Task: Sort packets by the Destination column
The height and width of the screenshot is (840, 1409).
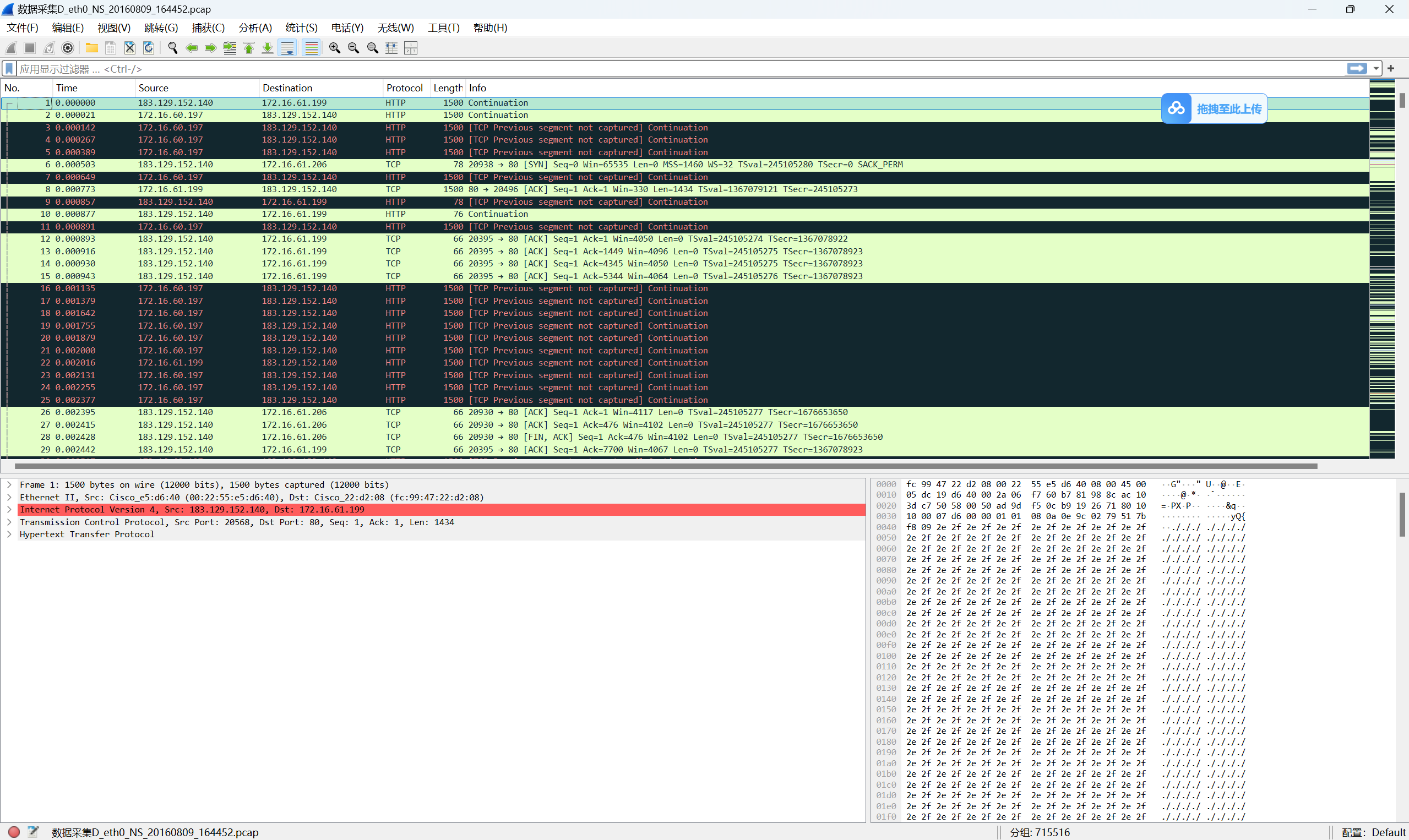Action: point(321,88)
